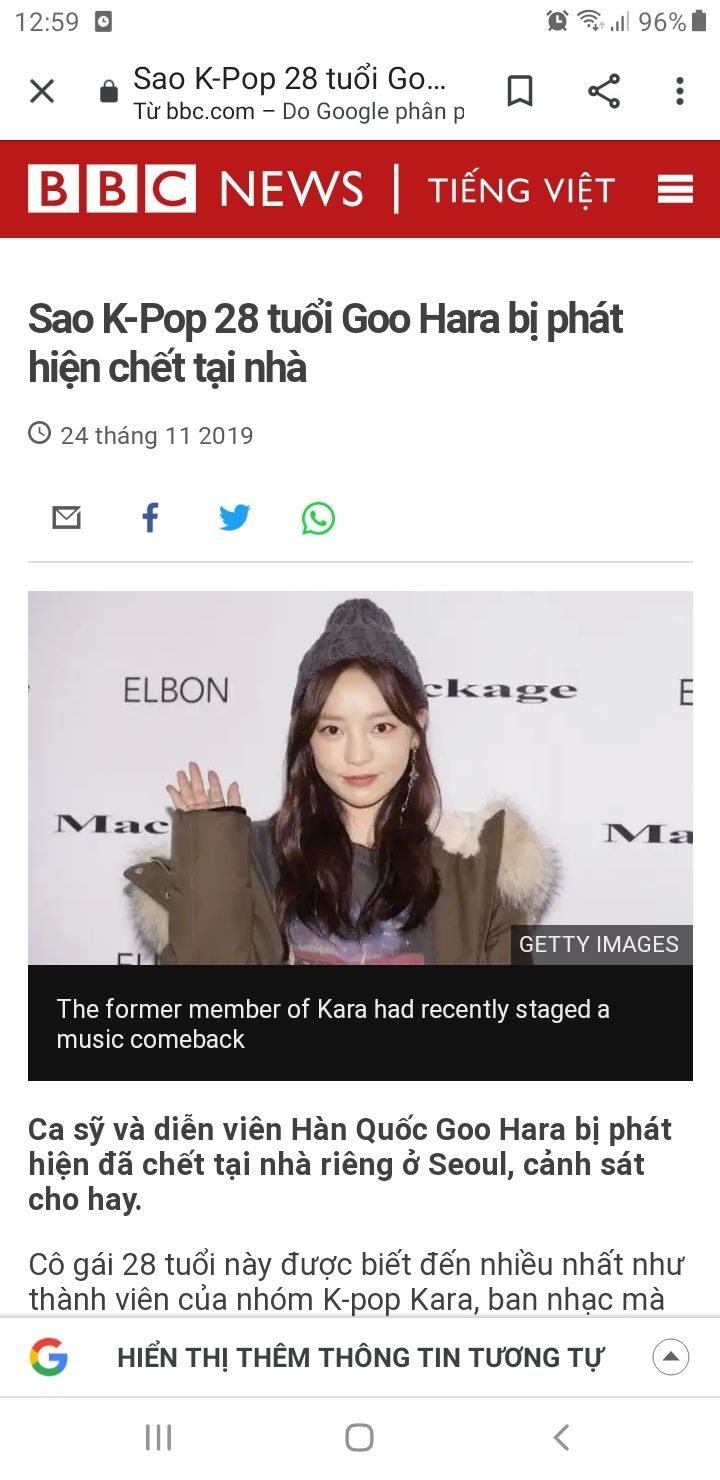Screen dimensions: 720x1480
Task: Tap the share icon in top bar
Action: pos(604,91)
